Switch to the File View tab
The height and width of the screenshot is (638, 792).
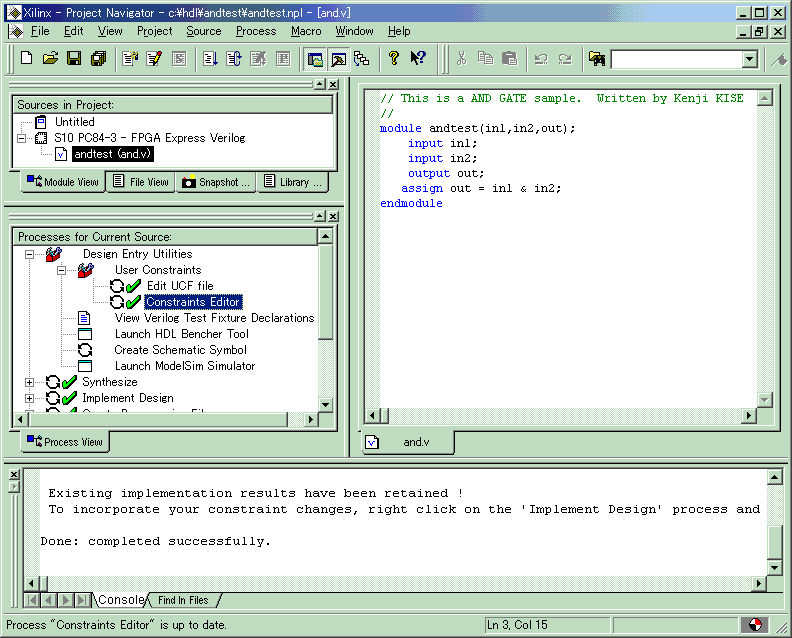pos(140,182)
